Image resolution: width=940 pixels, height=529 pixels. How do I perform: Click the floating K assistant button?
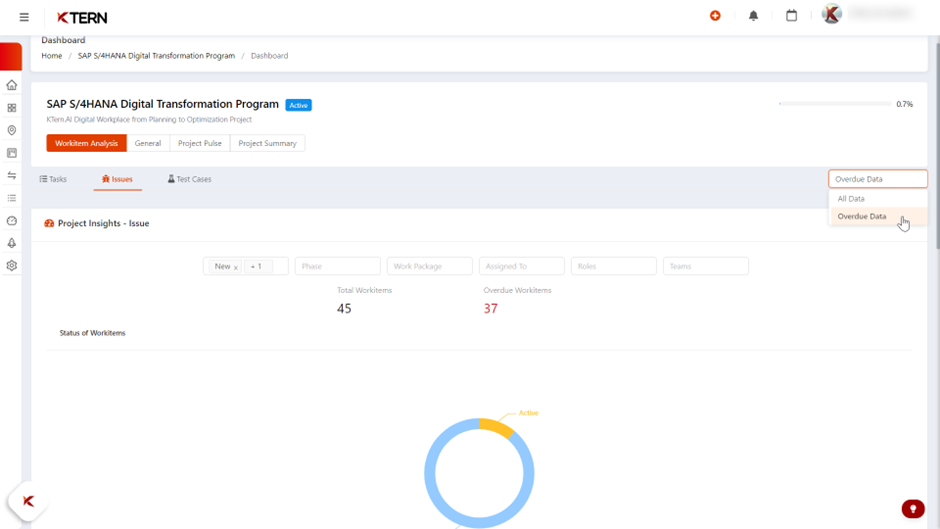click(28, 501)
